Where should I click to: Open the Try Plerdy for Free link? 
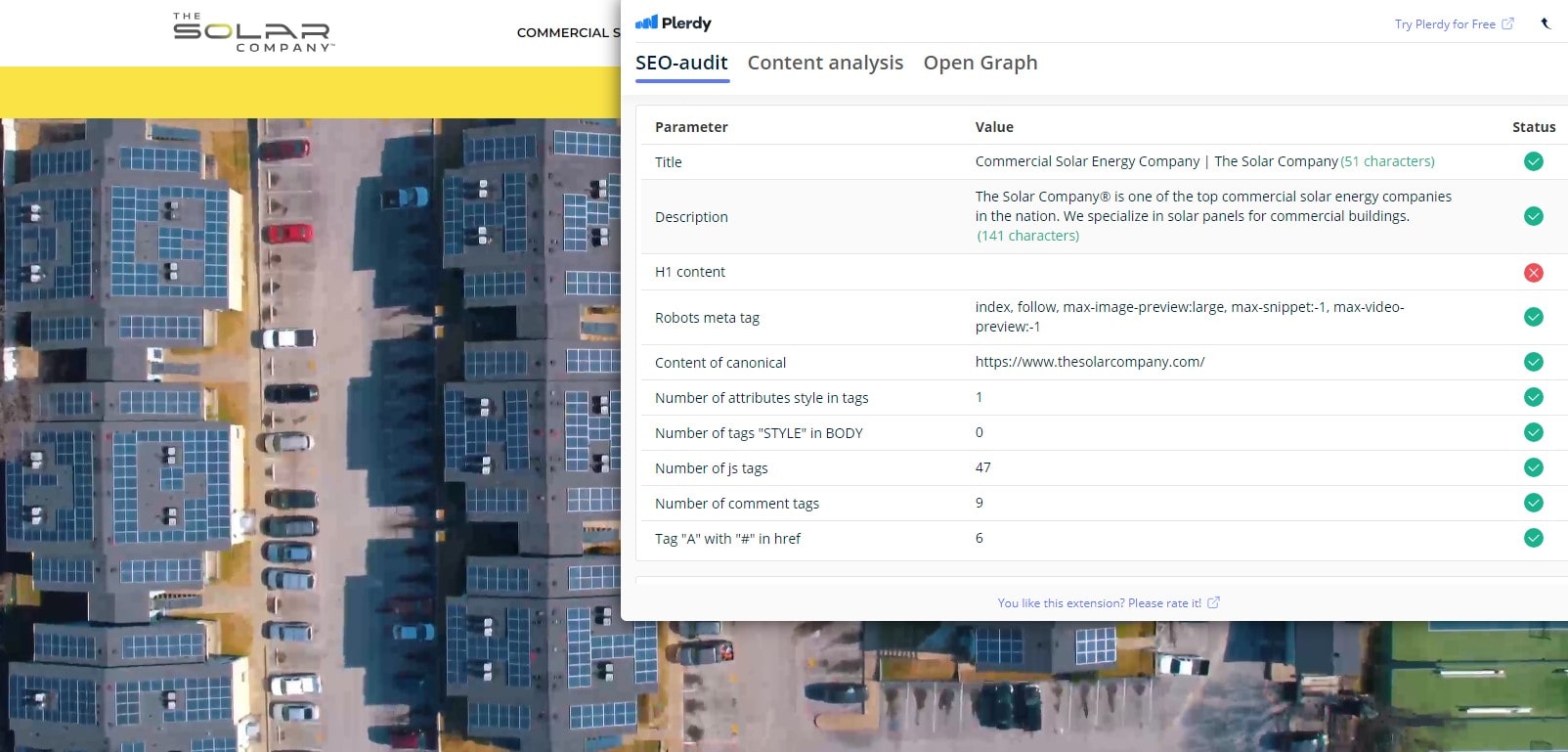[1454, 24]
